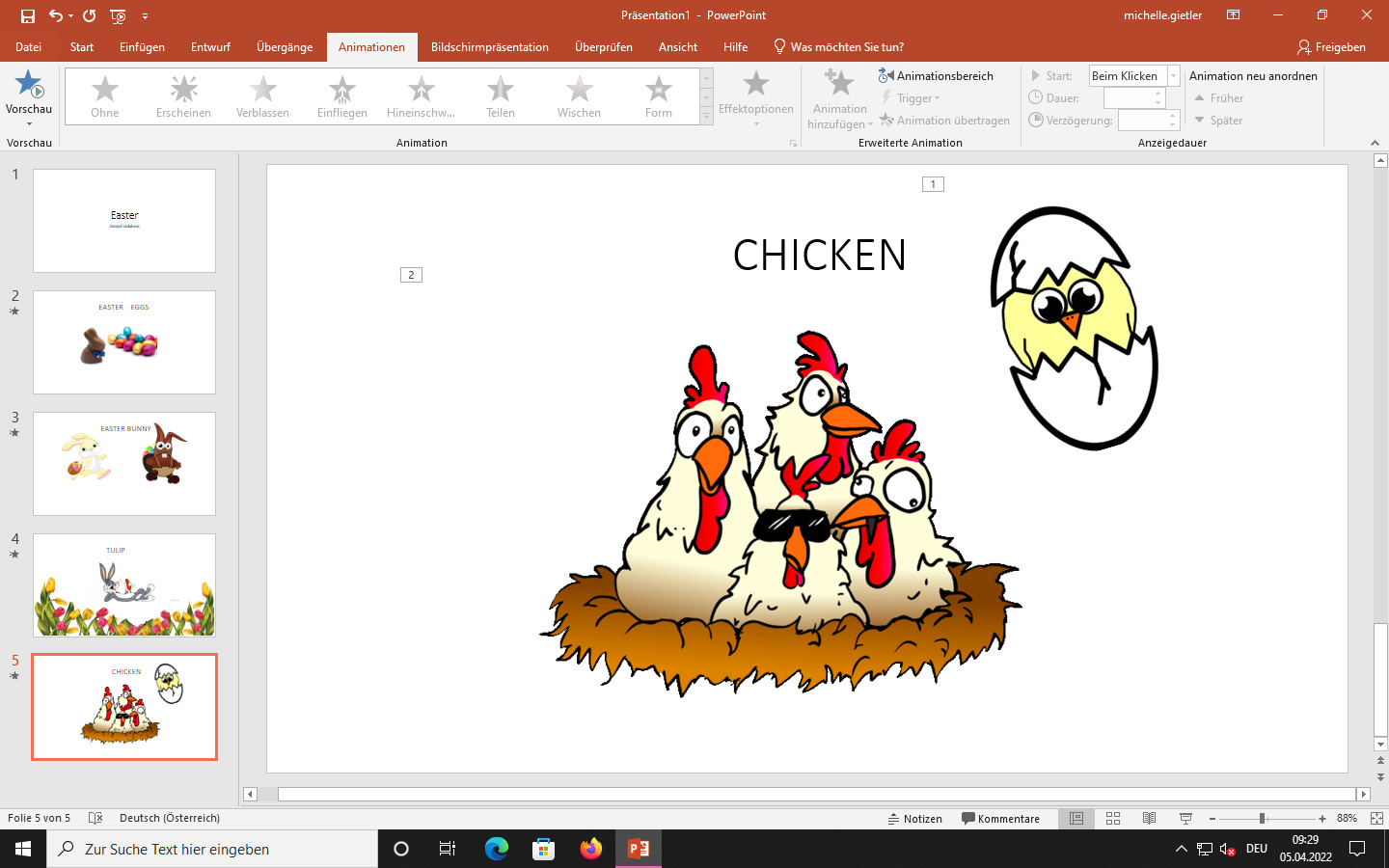The image size is (1389, 868).
Task: Click the Vorschau preview star icon
Action: pos(29,84)
